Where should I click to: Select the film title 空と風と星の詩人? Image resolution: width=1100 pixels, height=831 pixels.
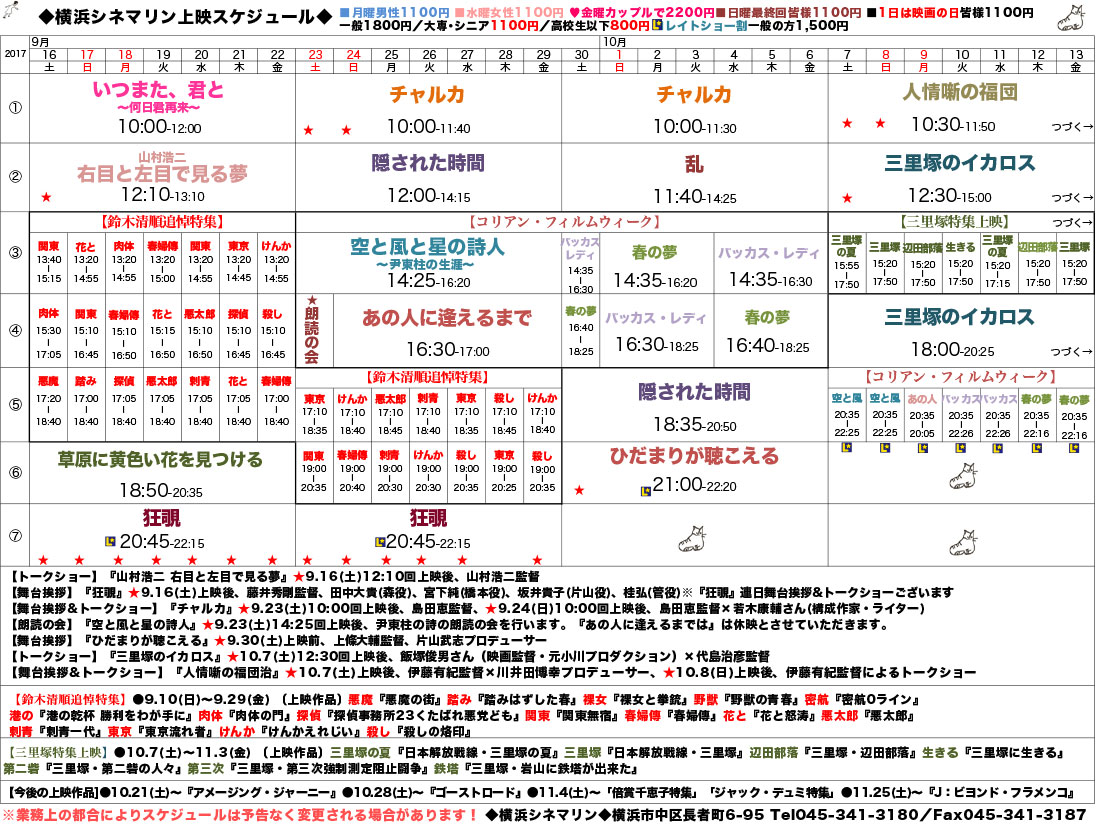click(x=427, y=246)
